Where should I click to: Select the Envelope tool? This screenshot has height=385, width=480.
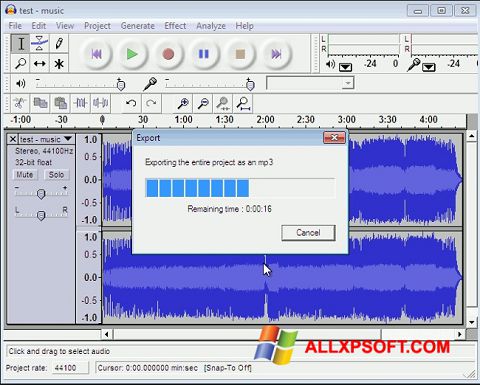(x=39, y=43)
